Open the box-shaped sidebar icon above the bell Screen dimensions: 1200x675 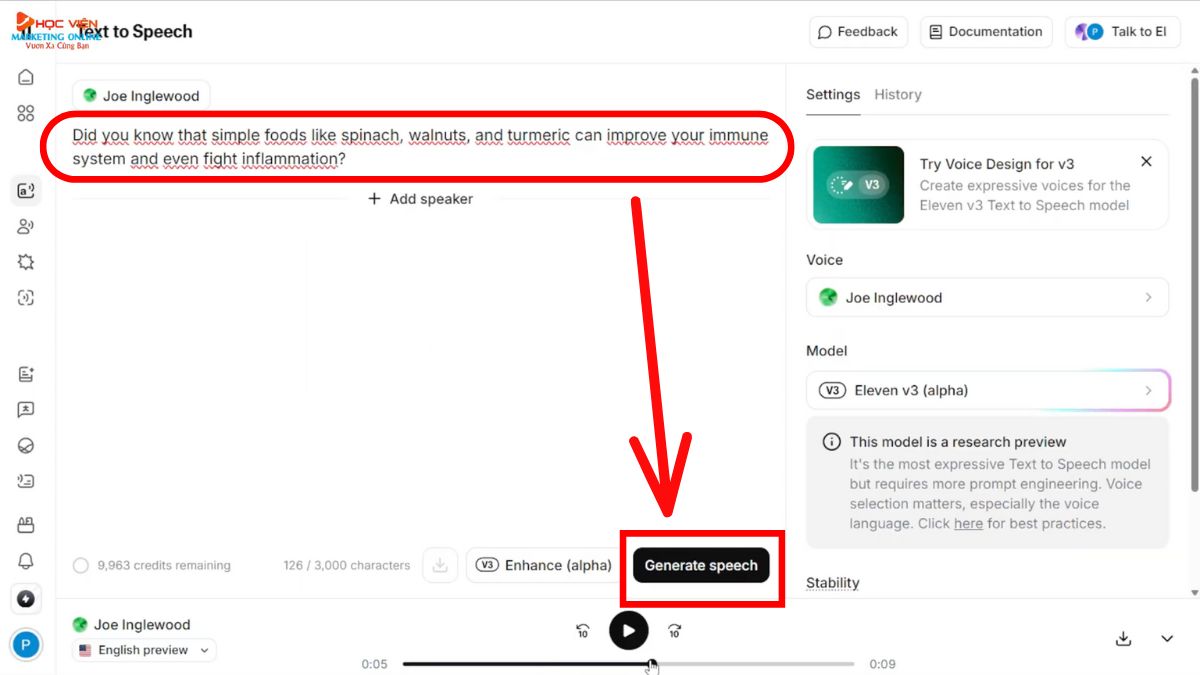[26, 525]
